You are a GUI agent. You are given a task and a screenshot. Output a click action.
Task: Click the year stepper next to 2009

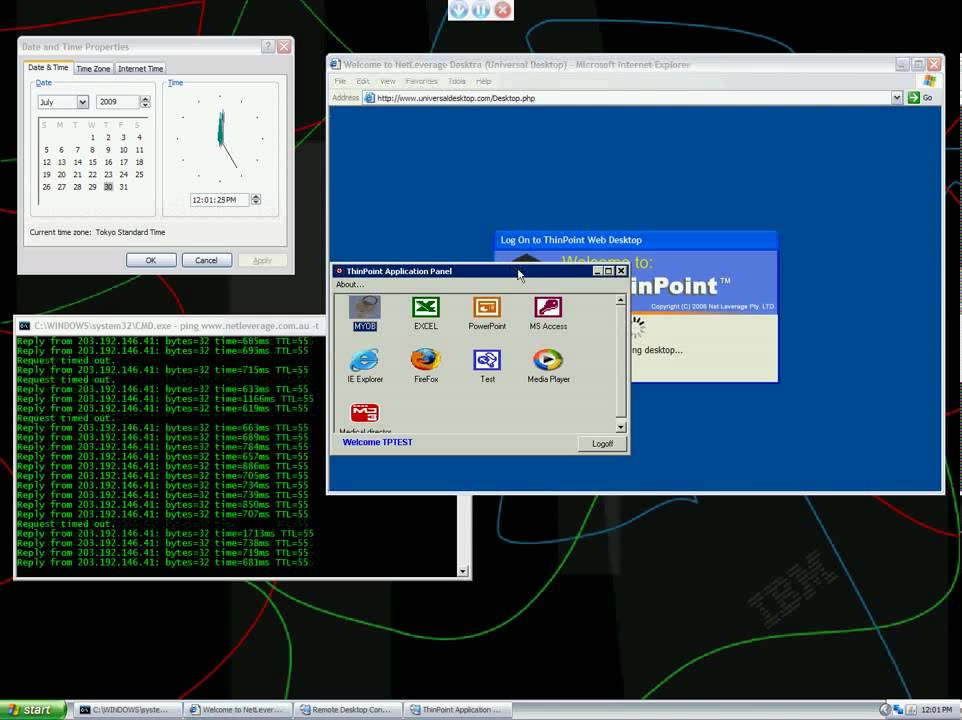(x=145, y=102)
